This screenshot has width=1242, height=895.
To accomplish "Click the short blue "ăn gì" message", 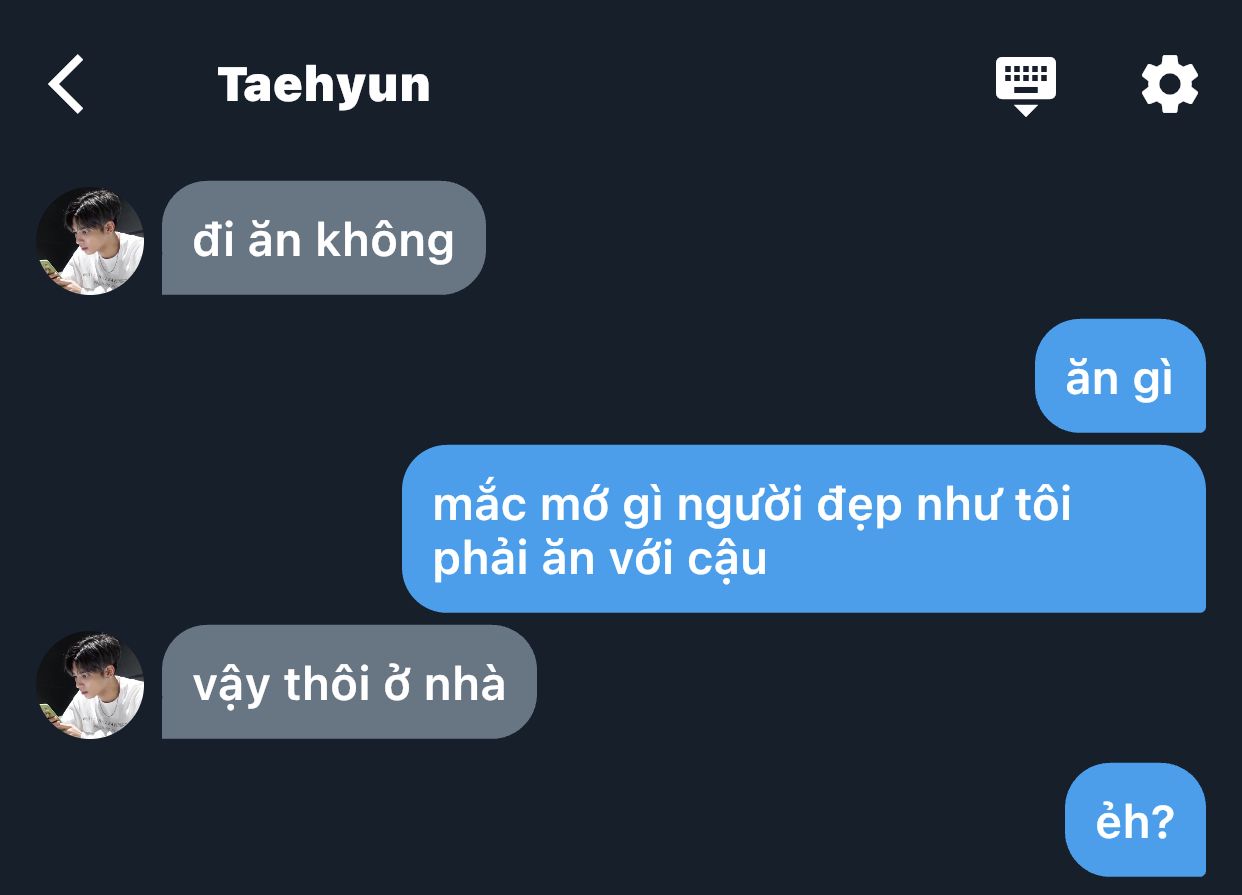I will click(1120, 376).
